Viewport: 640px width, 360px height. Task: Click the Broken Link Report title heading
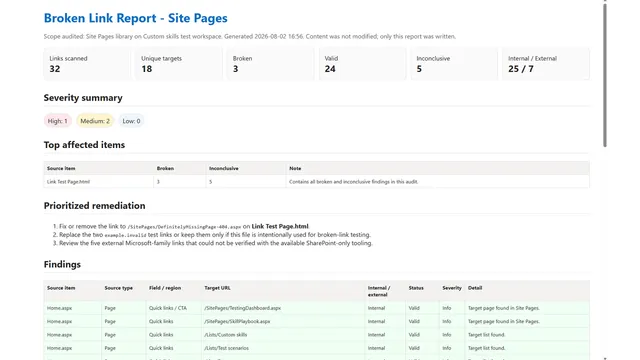pyautogui.click(x=136, y=18)
